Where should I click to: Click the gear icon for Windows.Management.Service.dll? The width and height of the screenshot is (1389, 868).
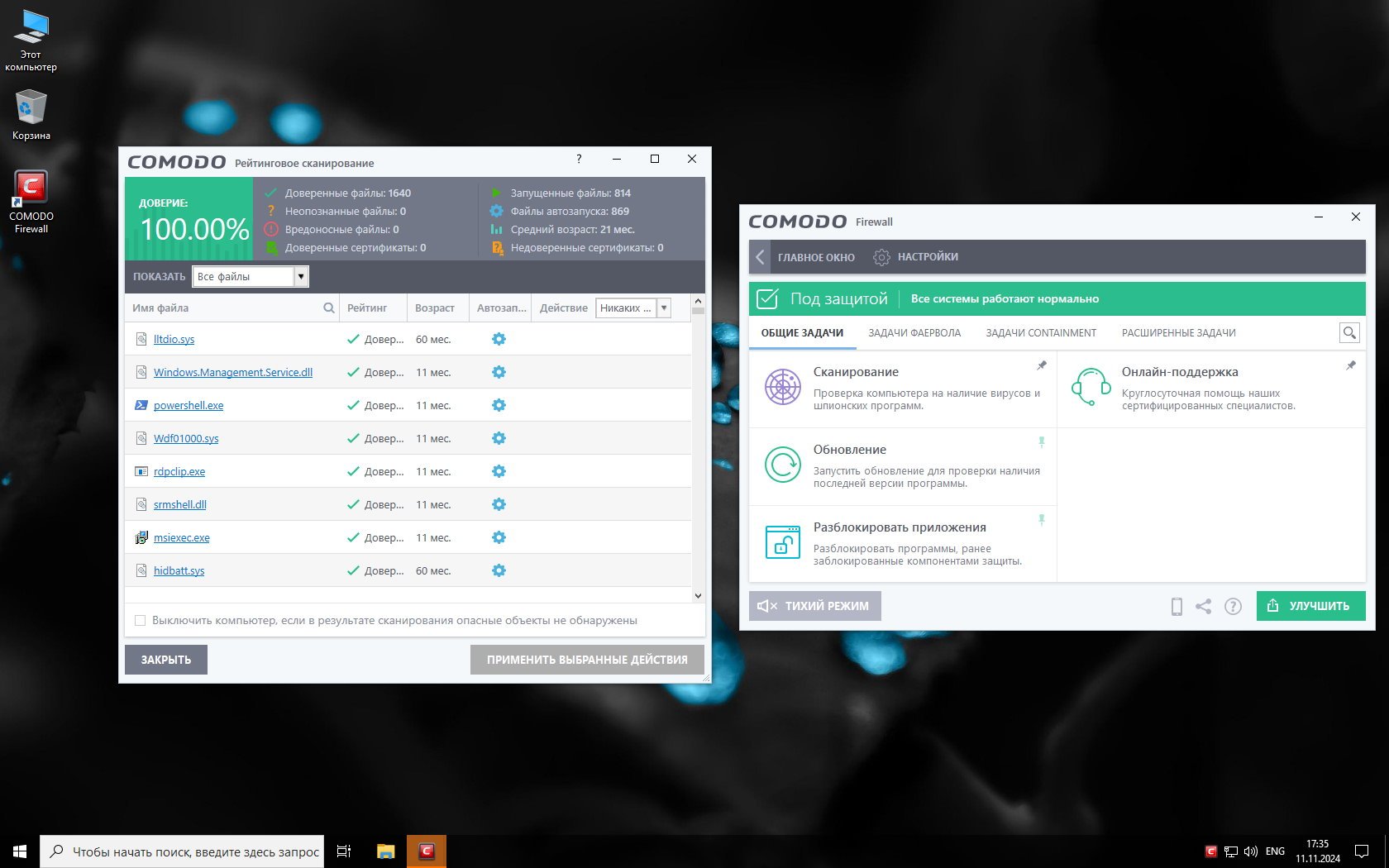pos(499,372)
